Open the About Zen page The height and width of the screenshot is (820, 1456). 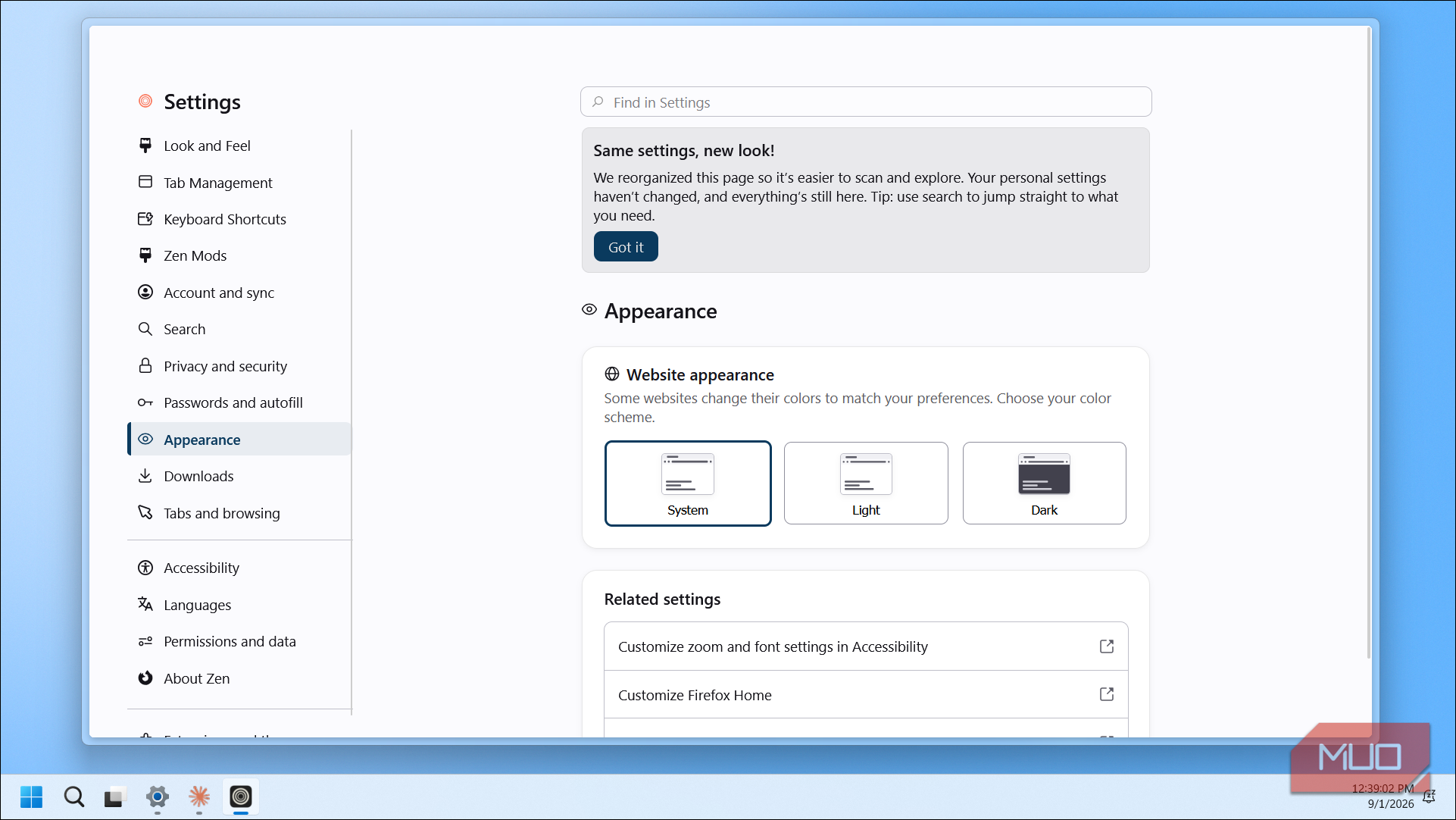(x=239, y=678)
